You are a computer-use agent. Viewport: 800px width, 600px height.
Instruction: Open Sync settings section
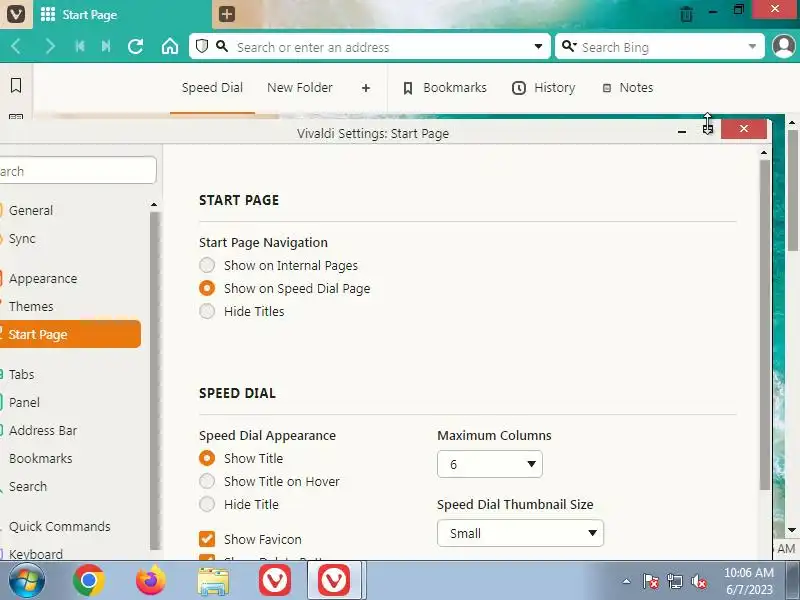[x=22, y=238]
